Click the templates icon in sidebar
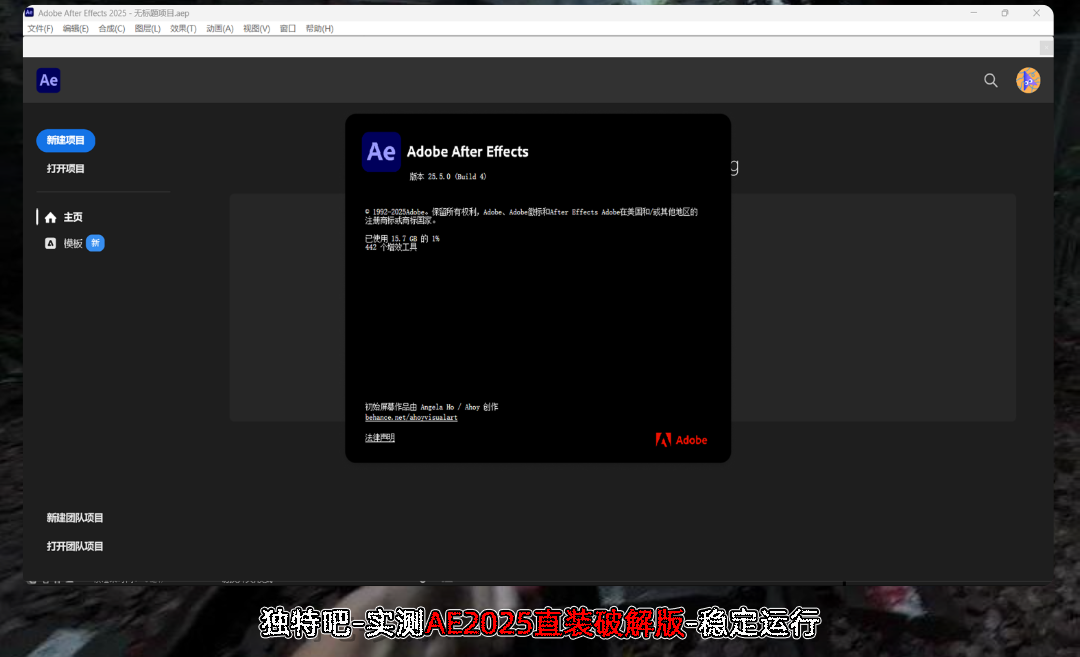Viewport: 1080px width, 657px height. [50, 243]
